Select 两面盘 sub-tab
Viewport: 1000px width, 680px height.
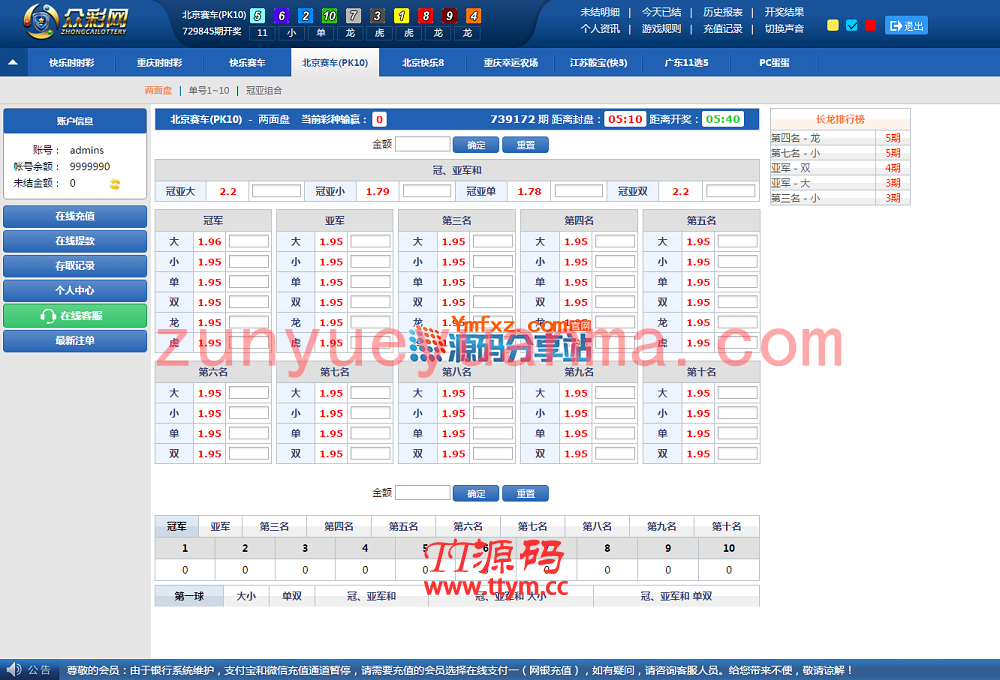click(x=158, y=91)
